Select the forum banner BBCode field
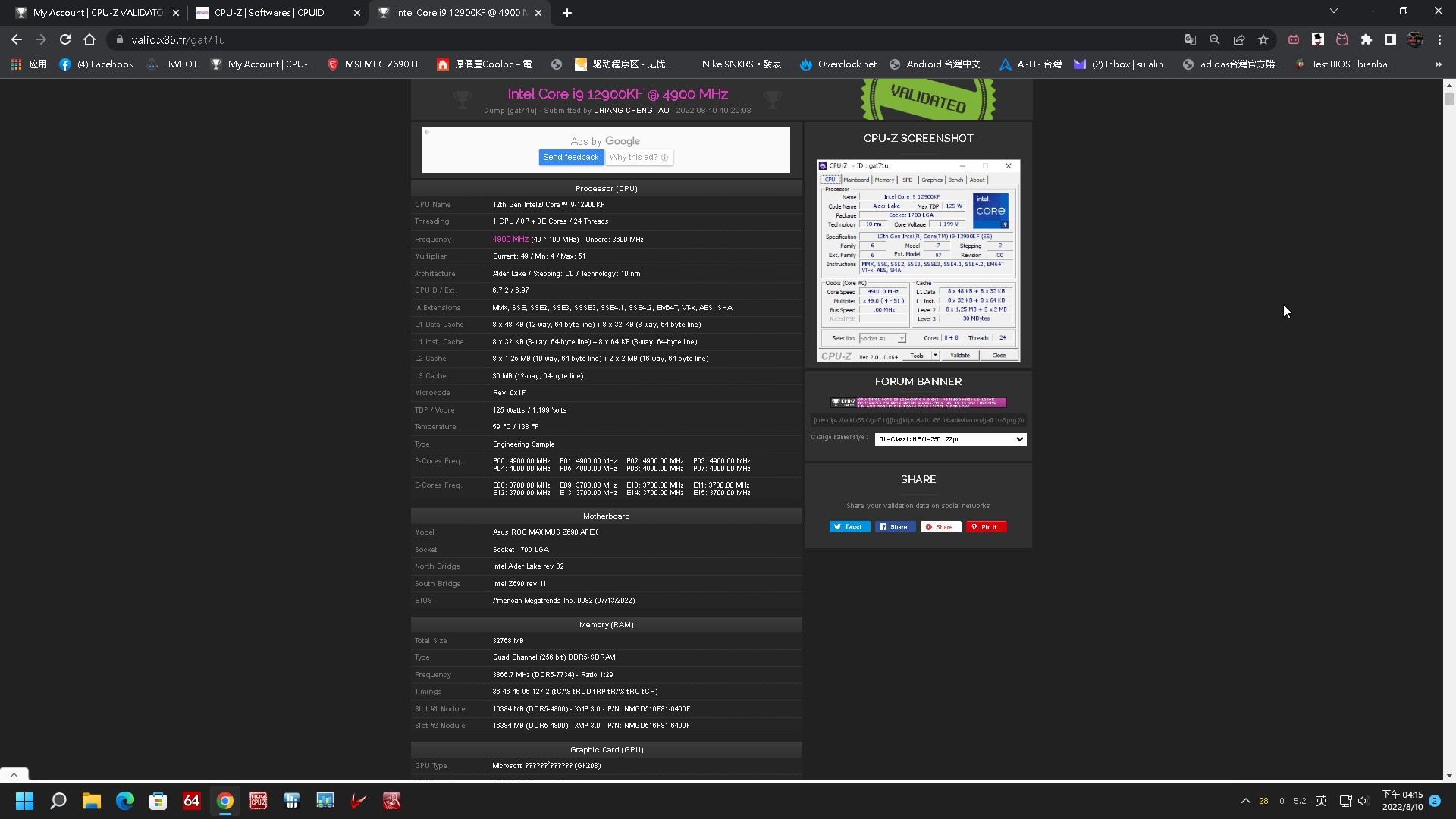Image resolution: width=1456 pixels, height=819 pixels. click(918, 420)
